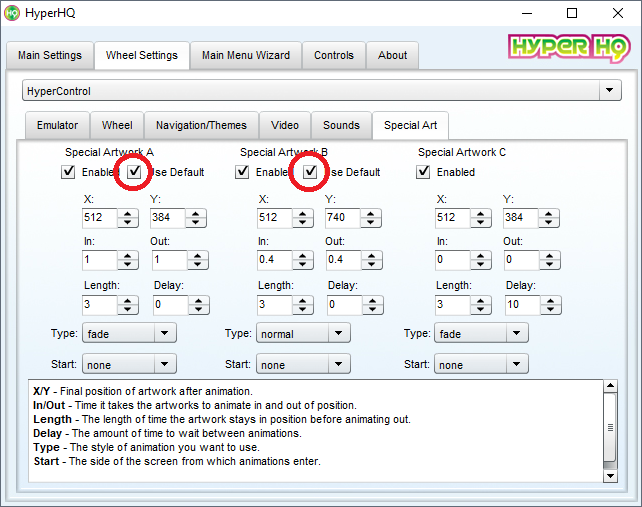The image size is (642, 507).
Task: Open the HyperControl wheel selection dropdown
Action: point(610,91)
